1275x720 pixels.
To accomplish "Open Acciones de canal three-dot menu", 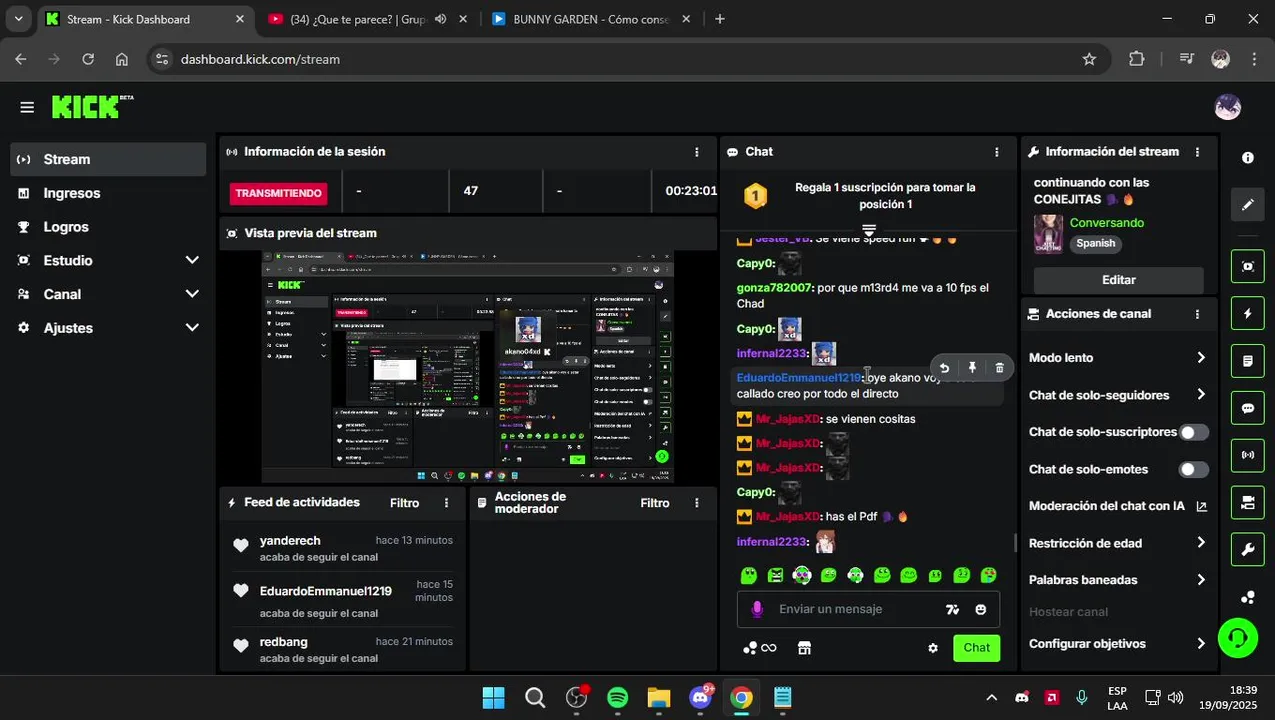I will coord(1198,314).
